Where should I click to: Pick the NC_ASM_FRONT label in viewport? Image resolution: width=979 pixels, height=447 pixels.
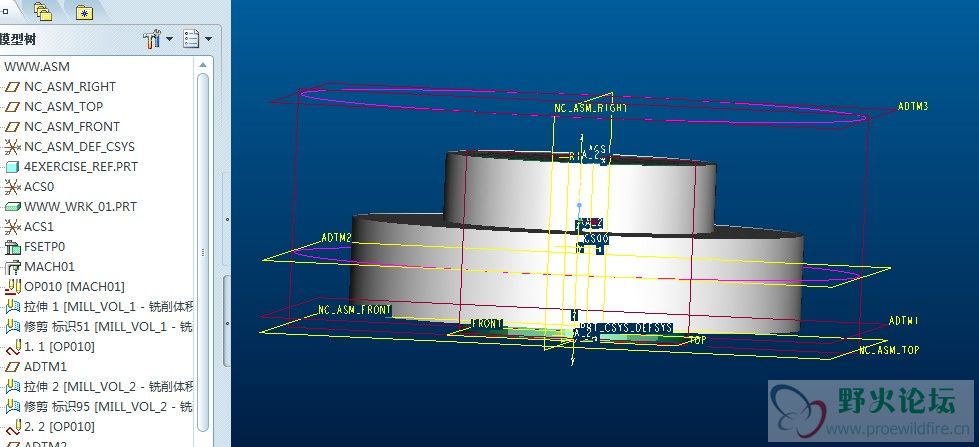tap(355, 310)
